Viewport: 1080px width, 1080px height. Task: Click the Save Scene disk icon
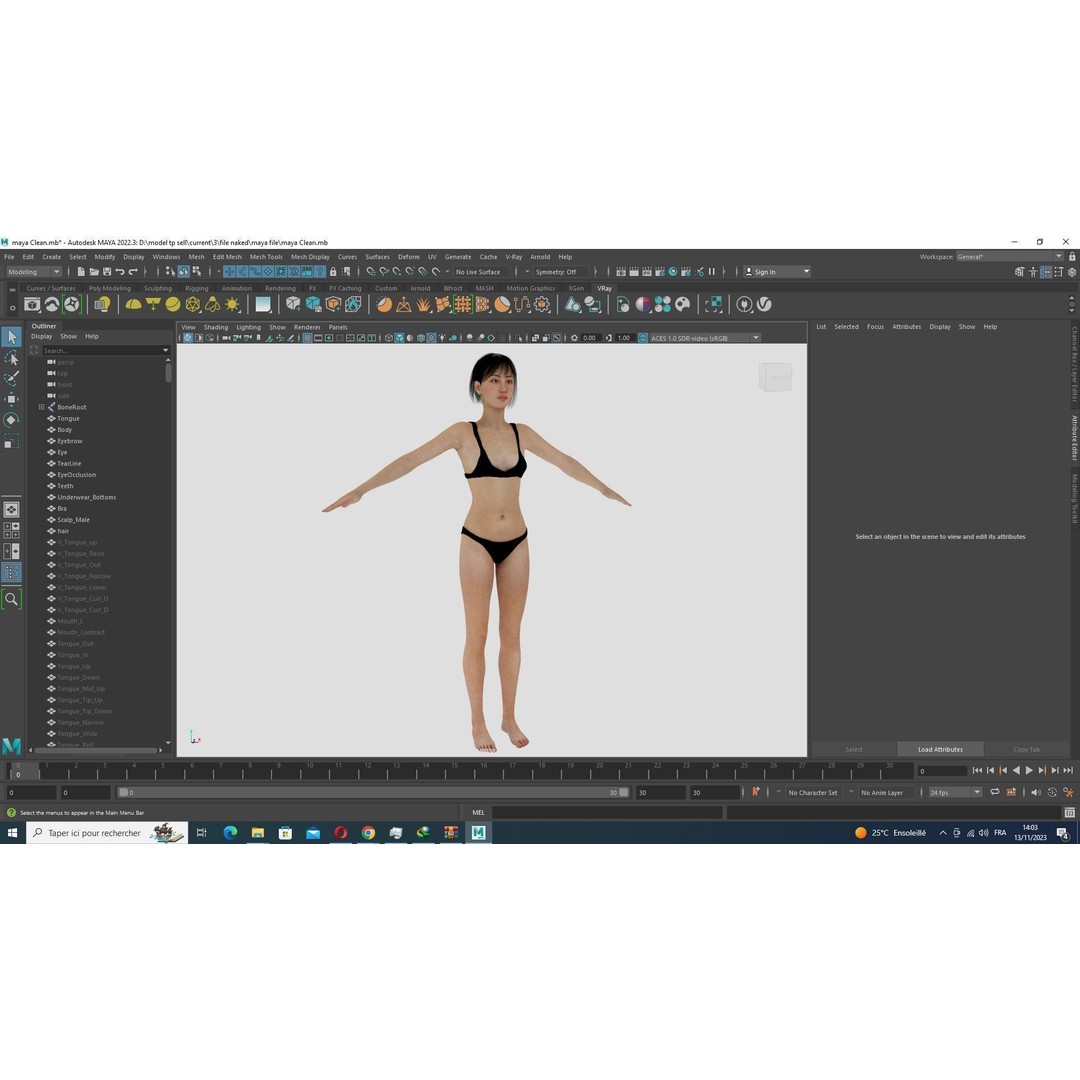[x=107, y=272]
